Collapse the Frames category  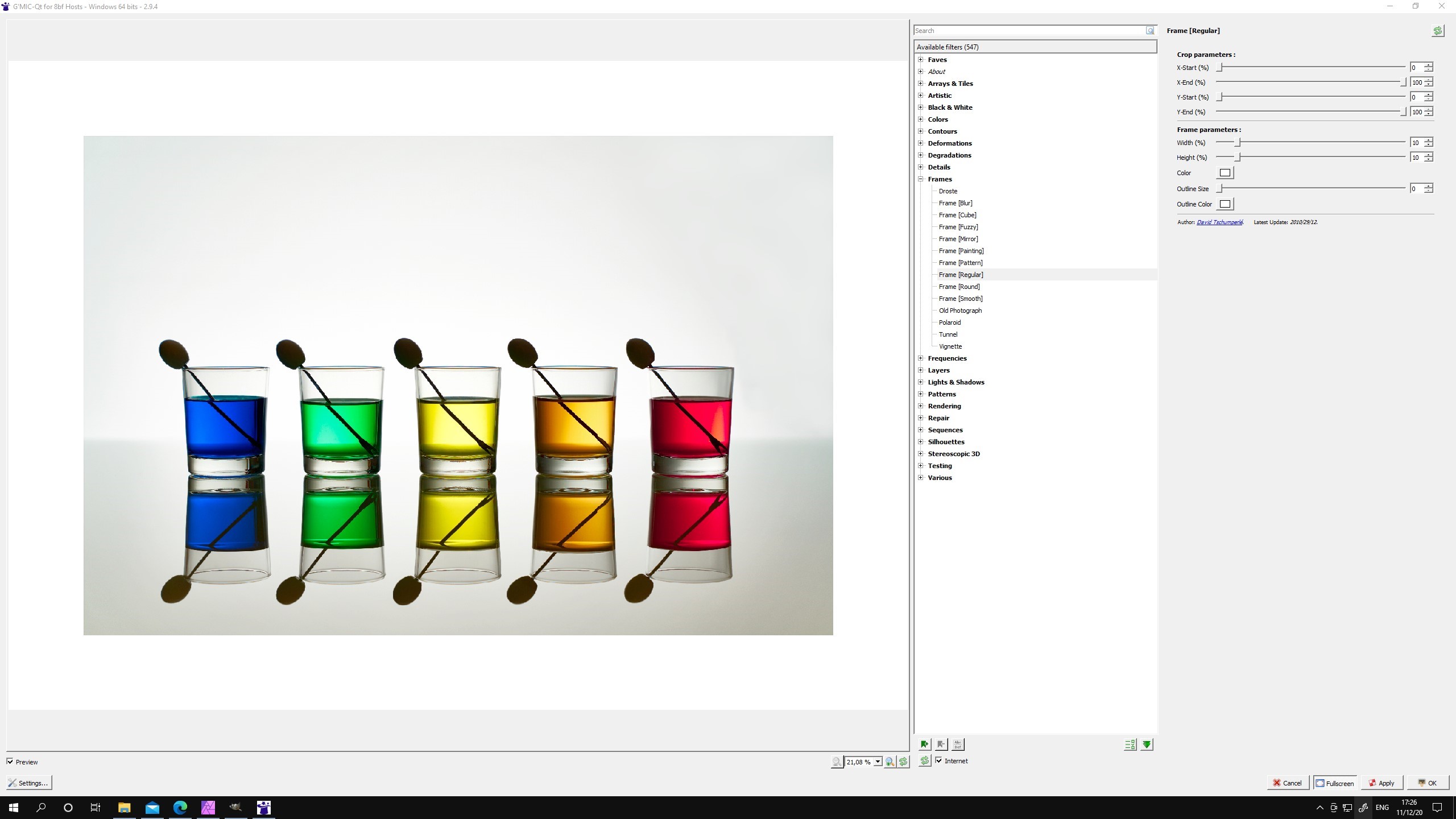[921, 179]
